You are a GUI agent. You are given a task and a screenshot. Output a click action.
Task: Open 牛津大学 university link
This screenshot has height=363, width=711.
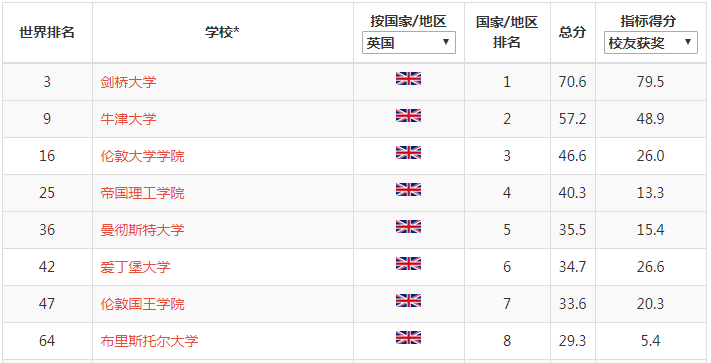(128, 119)
